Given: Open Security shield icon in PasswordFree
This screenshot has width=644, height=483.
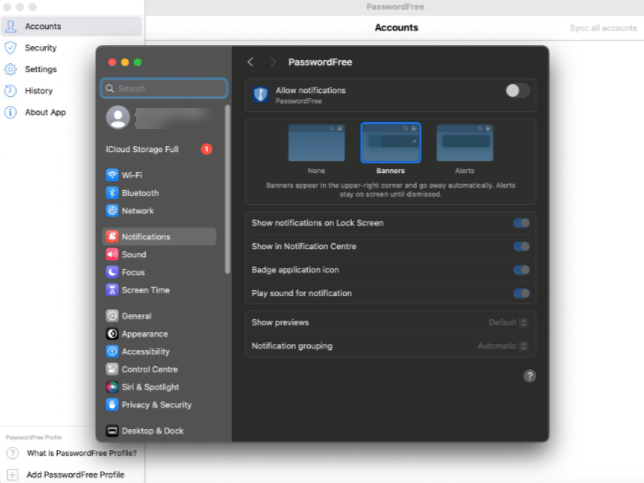Looking at the screenshot, I should 11,48.
